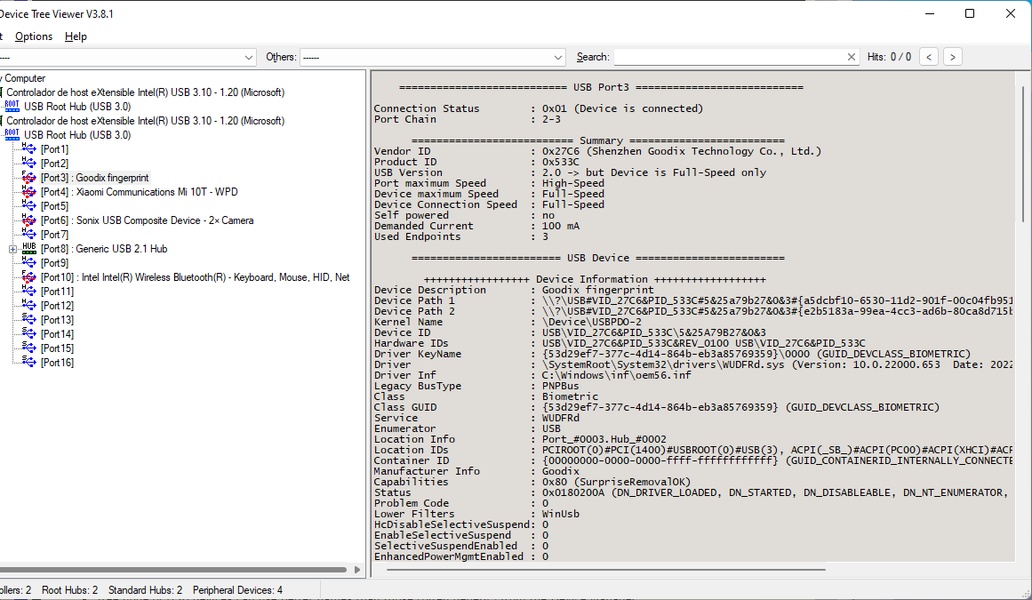Click the second USB Root Hub icon
This screenshot has width=1032, height=600.
click(x=12, y=135)
